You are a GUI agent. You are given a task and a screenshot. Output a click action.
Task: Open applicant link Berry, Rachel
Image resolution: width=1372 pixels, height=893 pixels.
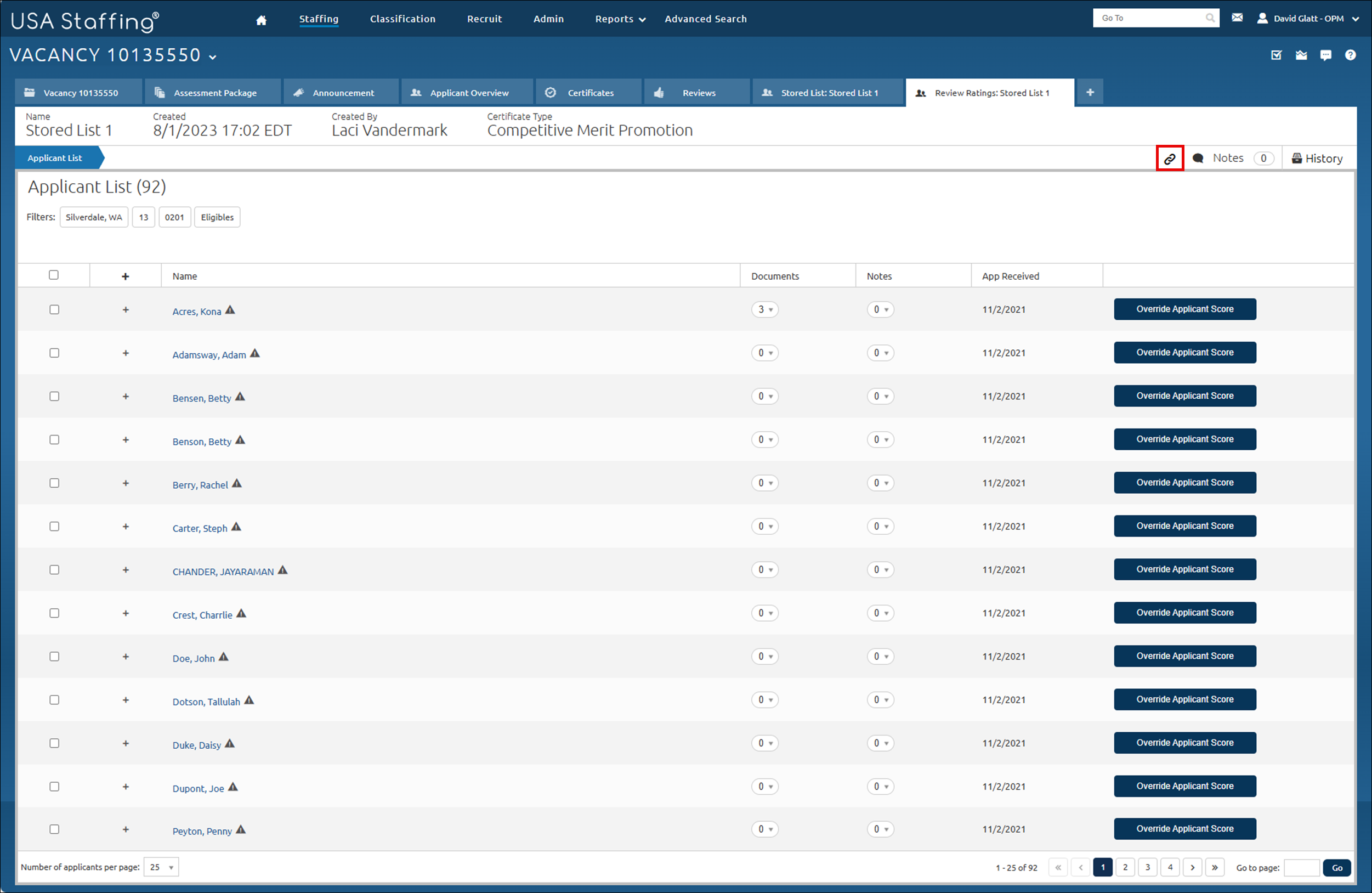[x=200, y=485]
